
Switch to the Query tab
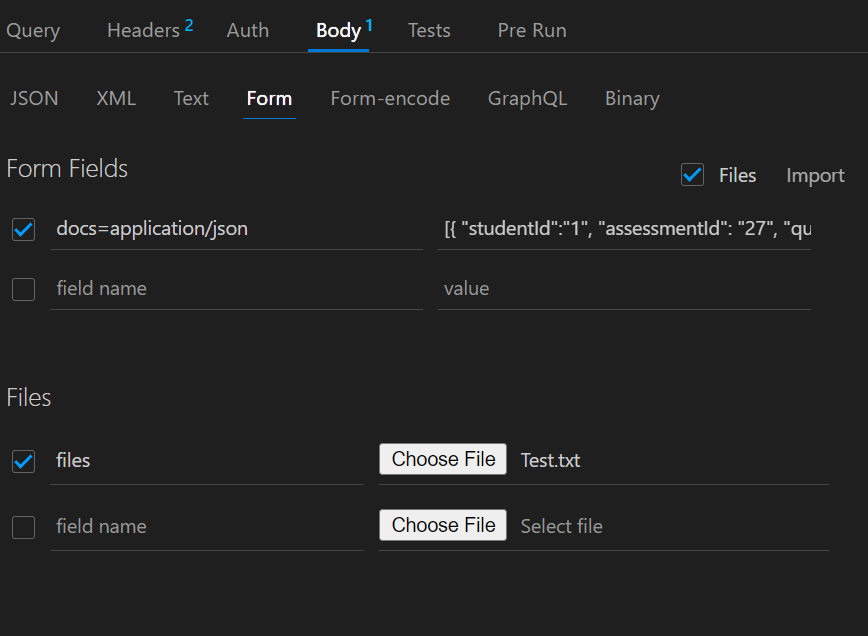(x=32, y=30)
